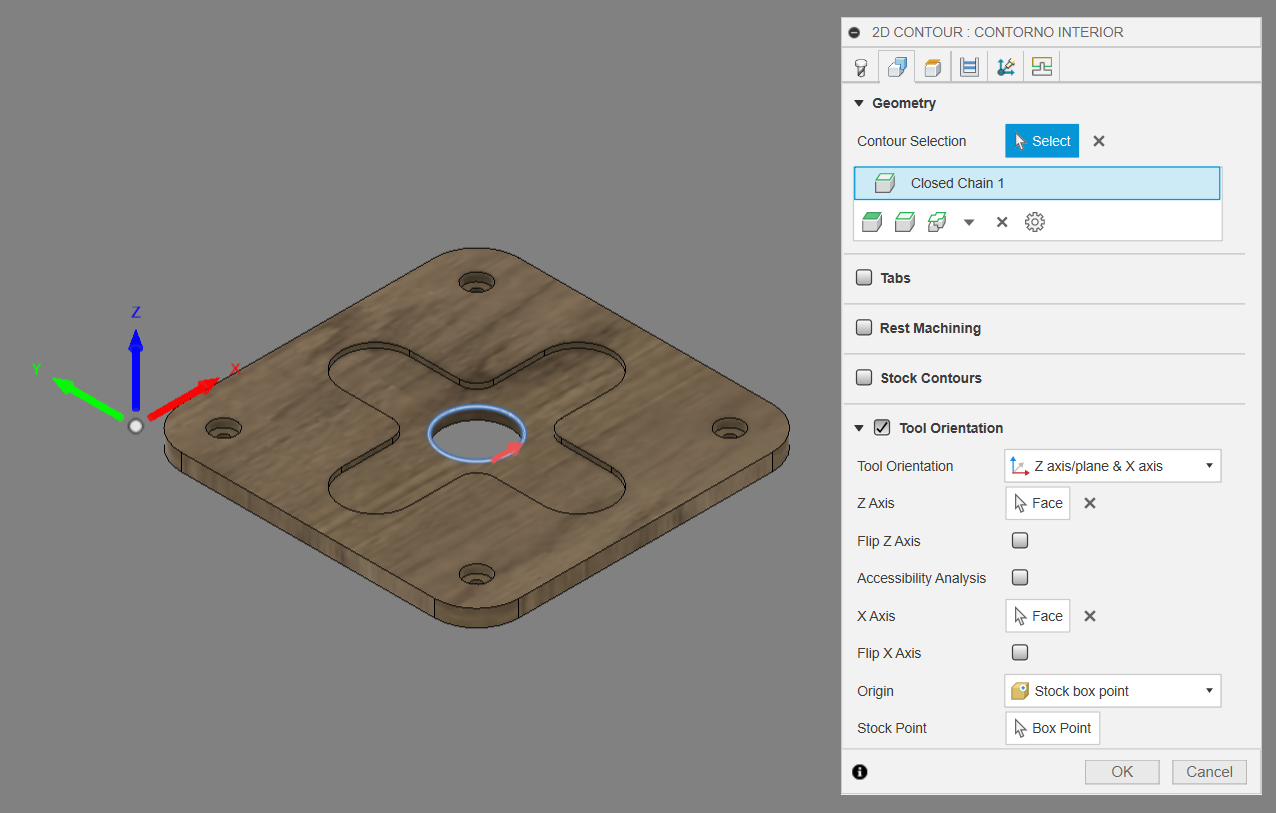Delete the selected chain with the X icon
1276x813 pixels.
(x=1002, y=222)
